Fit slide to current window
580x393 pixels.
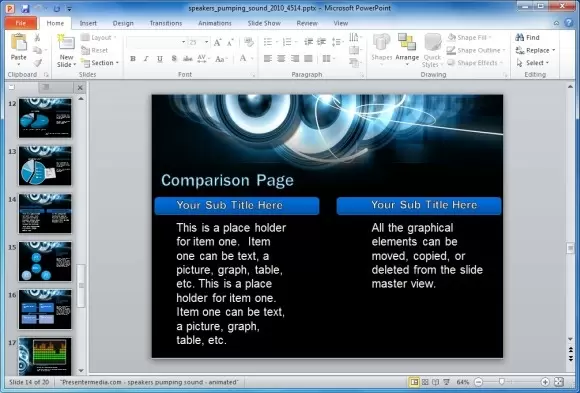(x=559, y=382)
